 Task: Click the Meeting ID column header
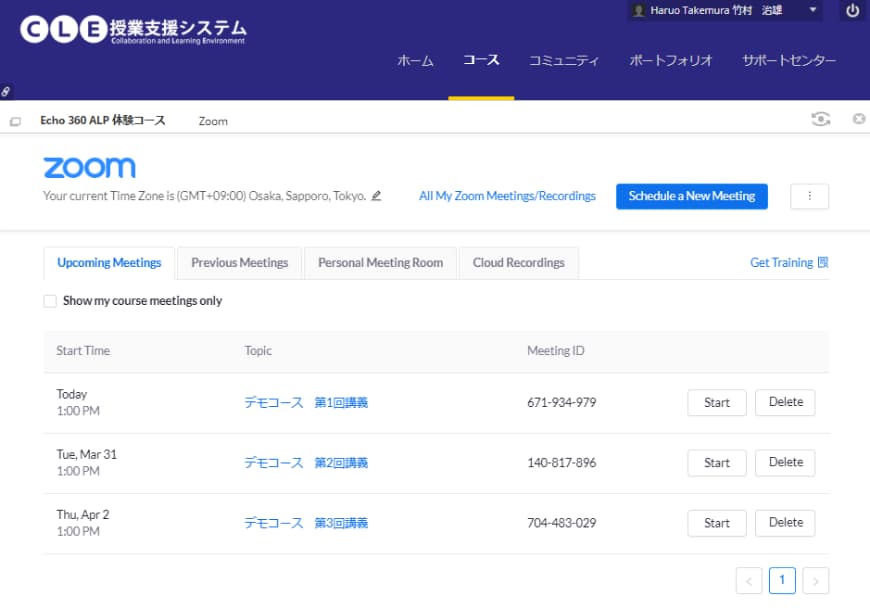pyautogui.click(x=555, y=351)
